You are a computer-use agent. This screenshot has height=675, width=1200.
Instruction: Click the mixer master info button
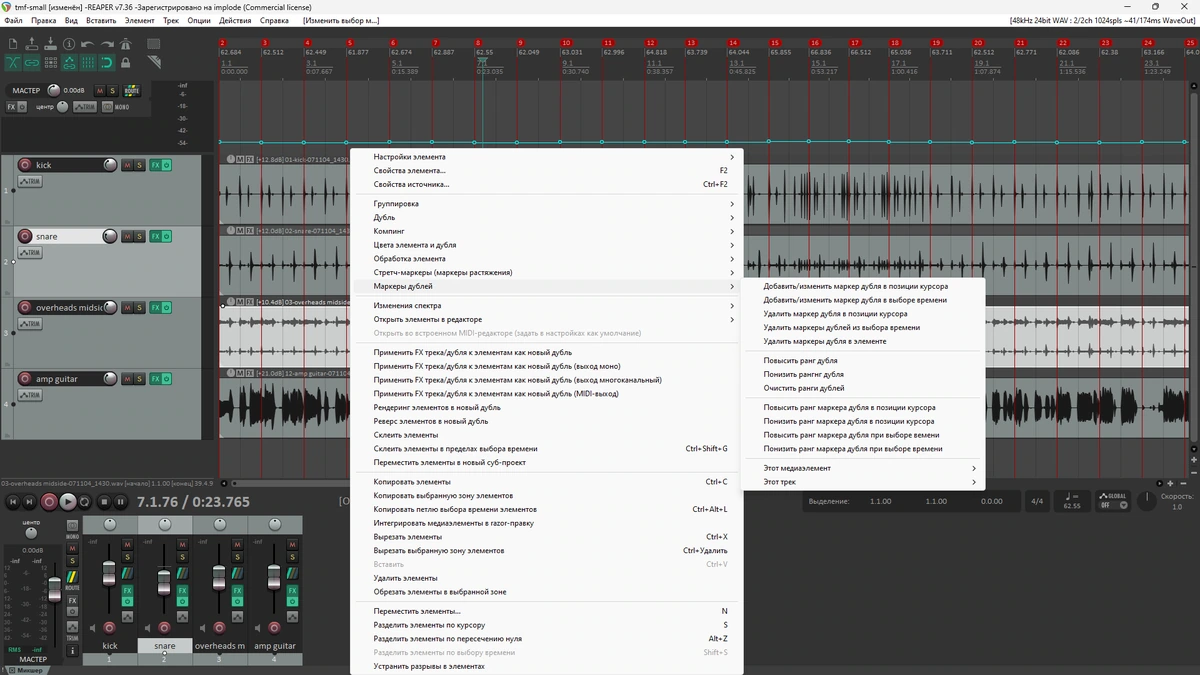pos(72,650)
